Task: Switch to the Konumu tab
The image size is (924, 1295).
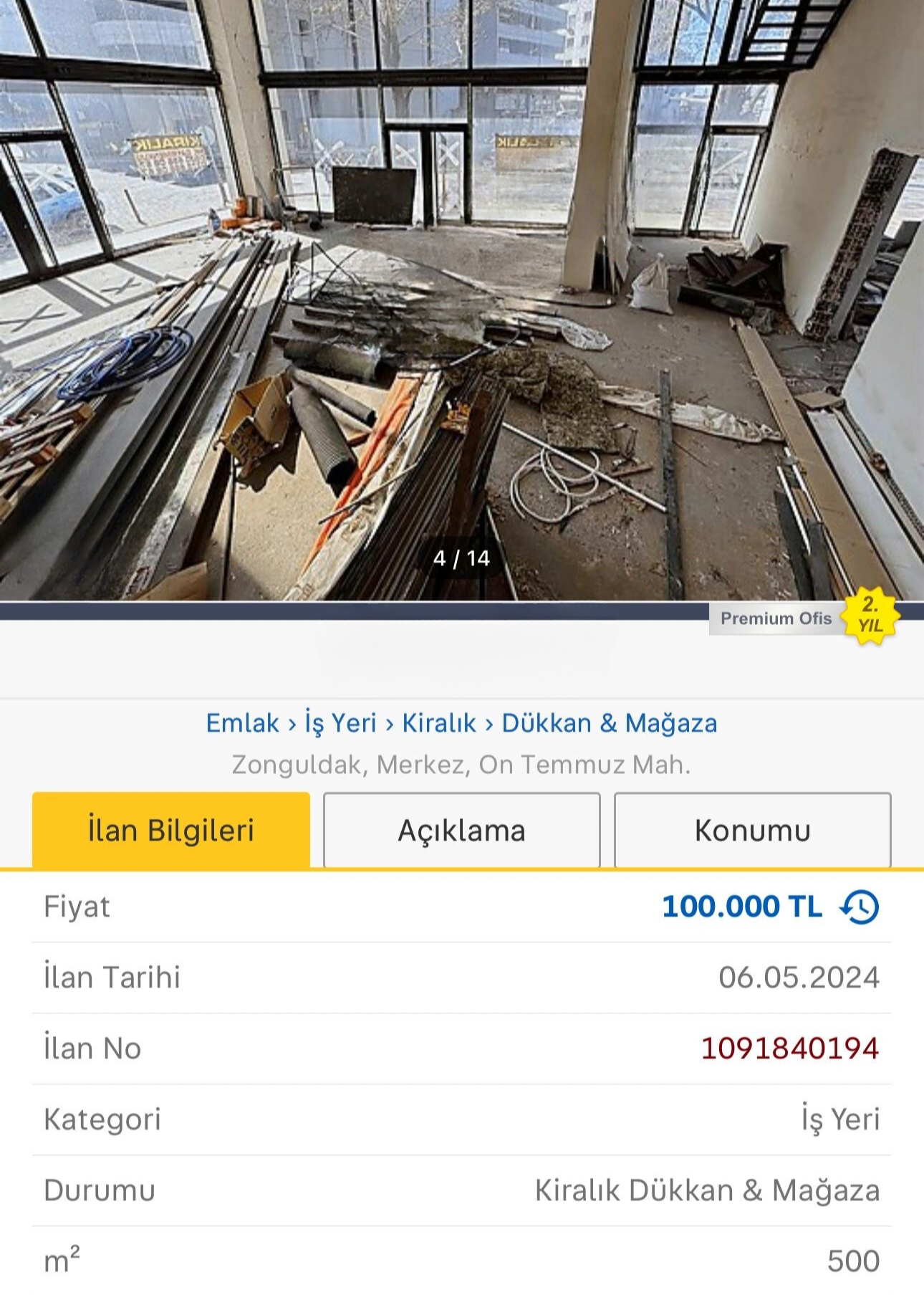Action: pyautogui.click(x=752, y=830)
